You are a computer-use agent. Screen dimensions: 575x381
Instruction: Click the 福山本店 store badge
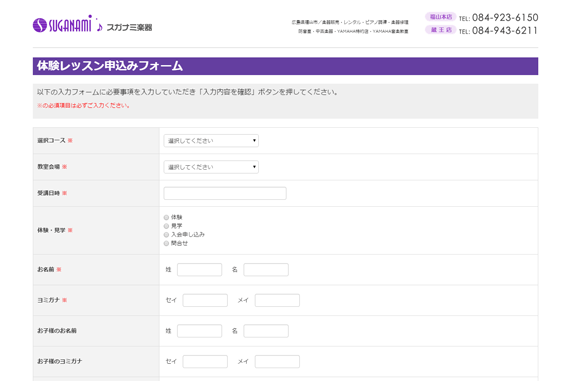coord(440,17)
